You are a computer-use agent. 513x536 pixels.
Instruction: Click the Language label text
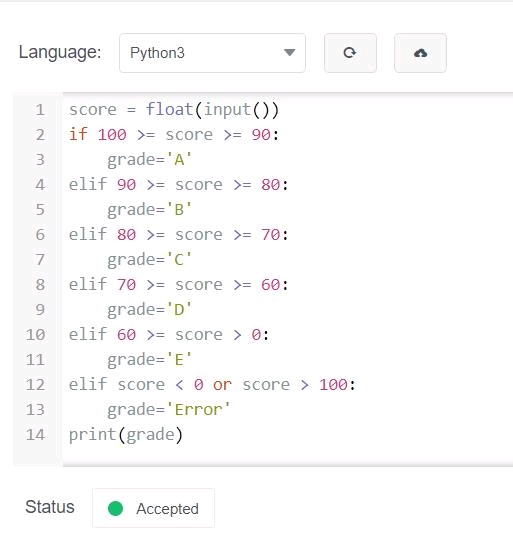coord(60,53)
